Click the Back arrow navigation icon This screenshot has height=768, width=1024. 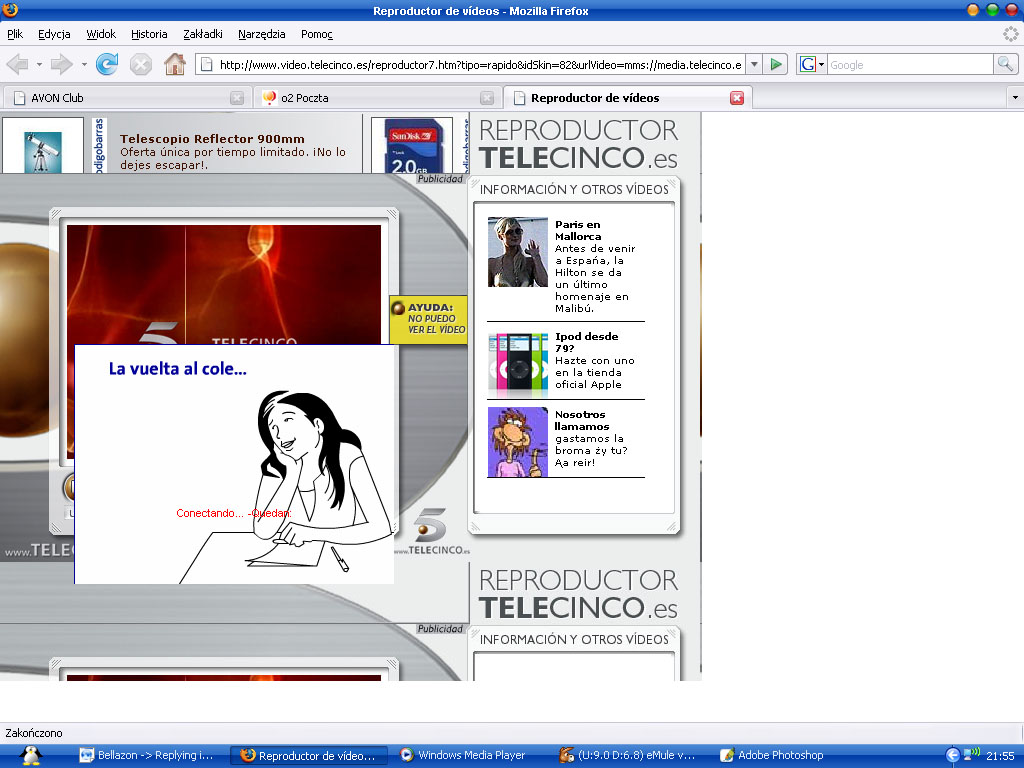tap(17, 64)
